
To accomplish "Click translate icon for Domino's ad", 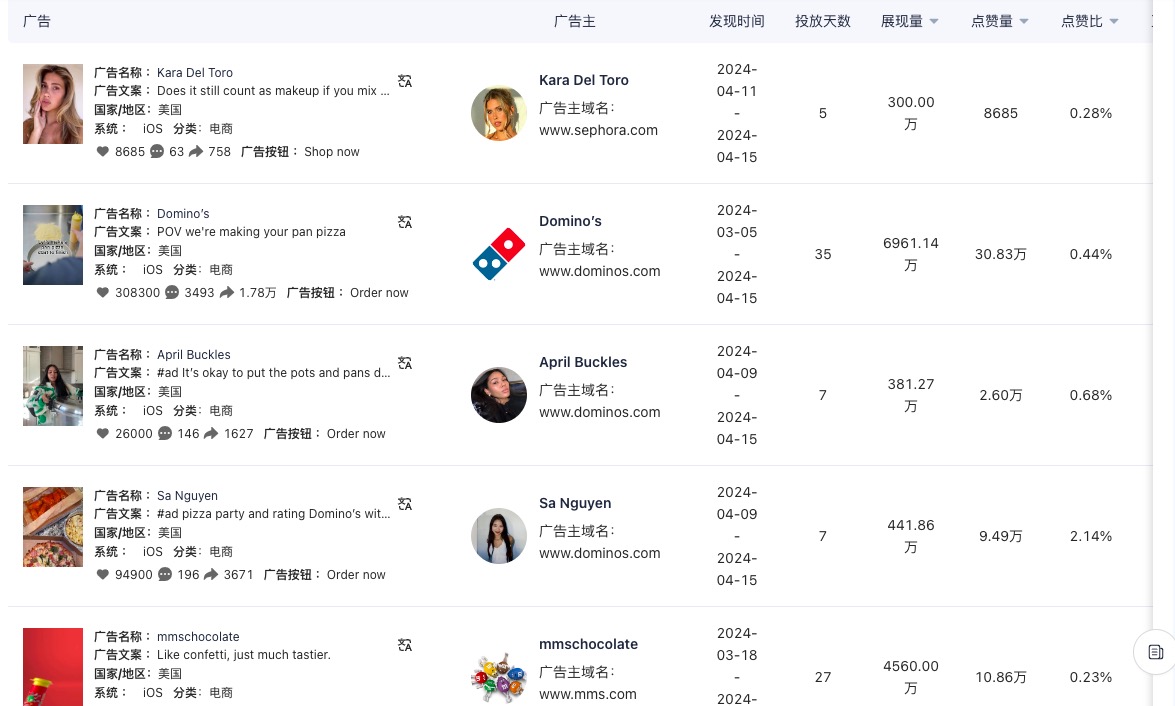I will click(405, 222).
